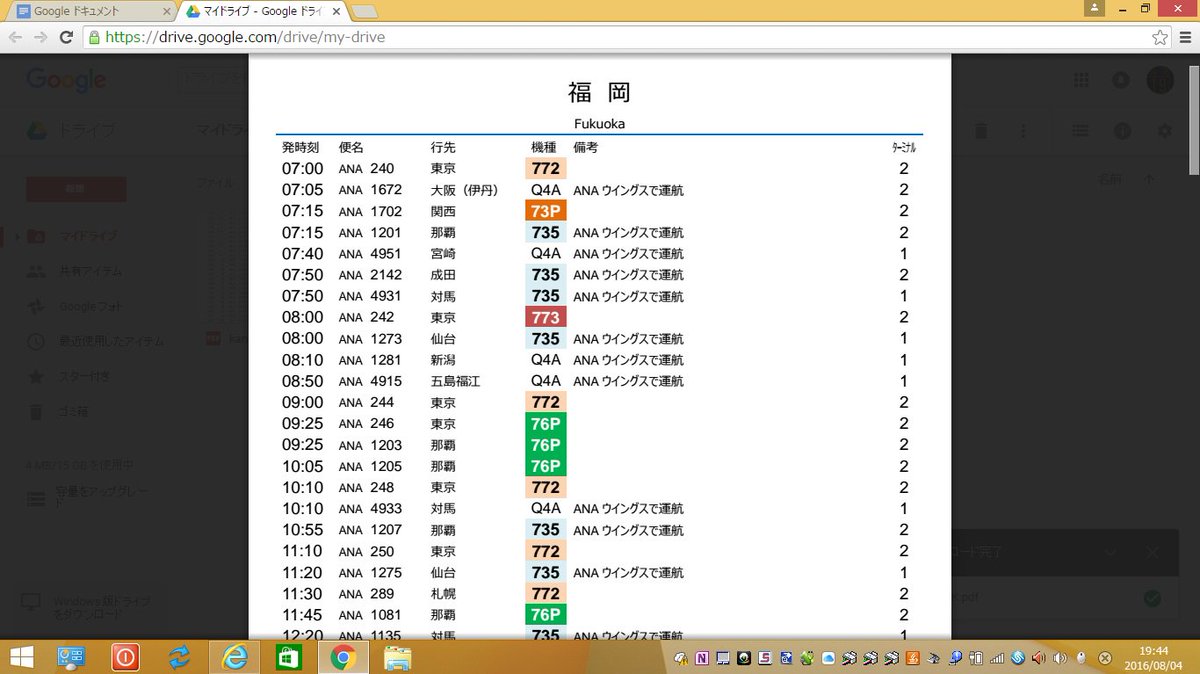This screenshot has width=1200, height=674.
Task: Click the red 新規 button in Drive
Action: (76, 189)
